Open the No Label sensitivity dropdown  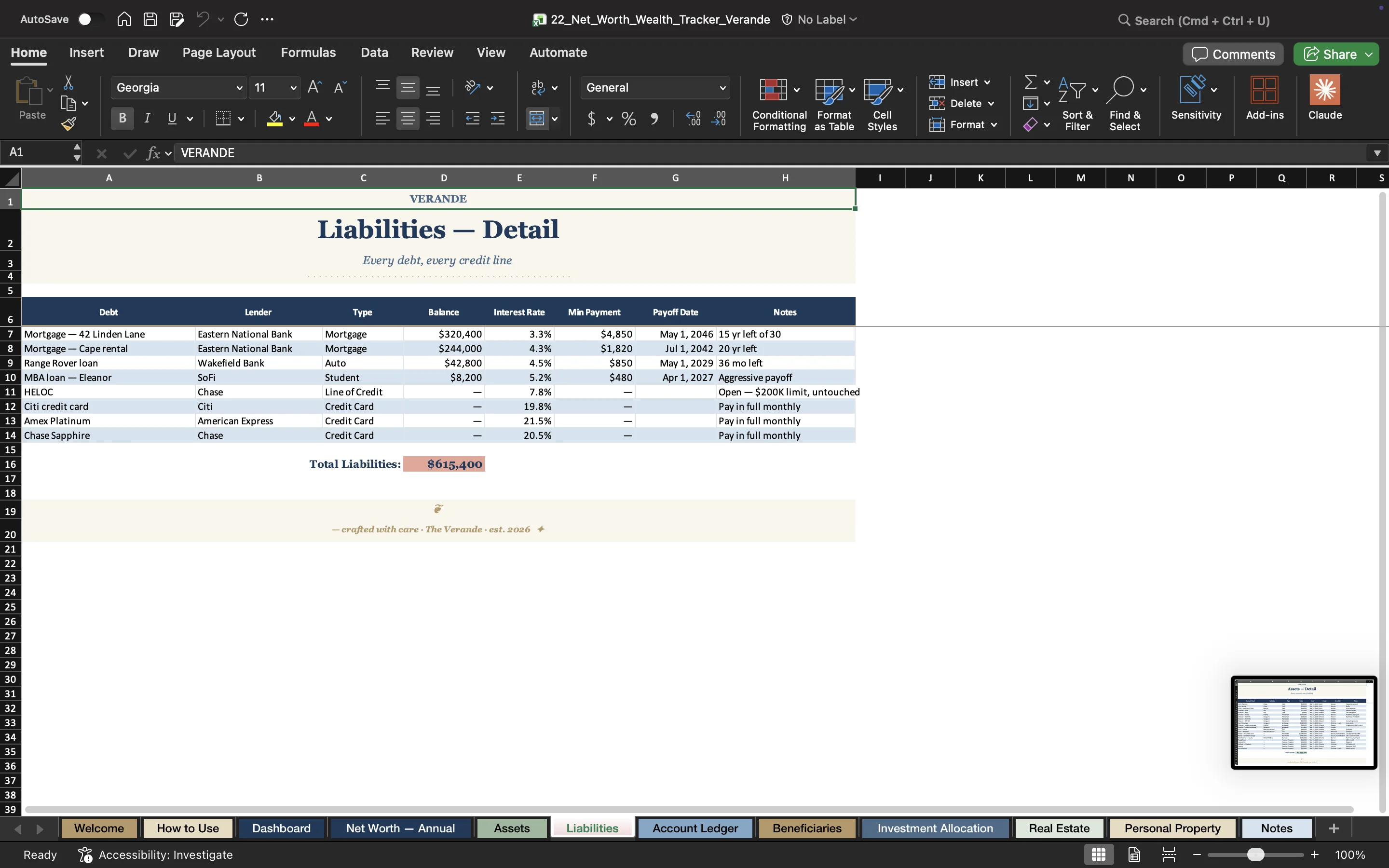pos(819,19)
